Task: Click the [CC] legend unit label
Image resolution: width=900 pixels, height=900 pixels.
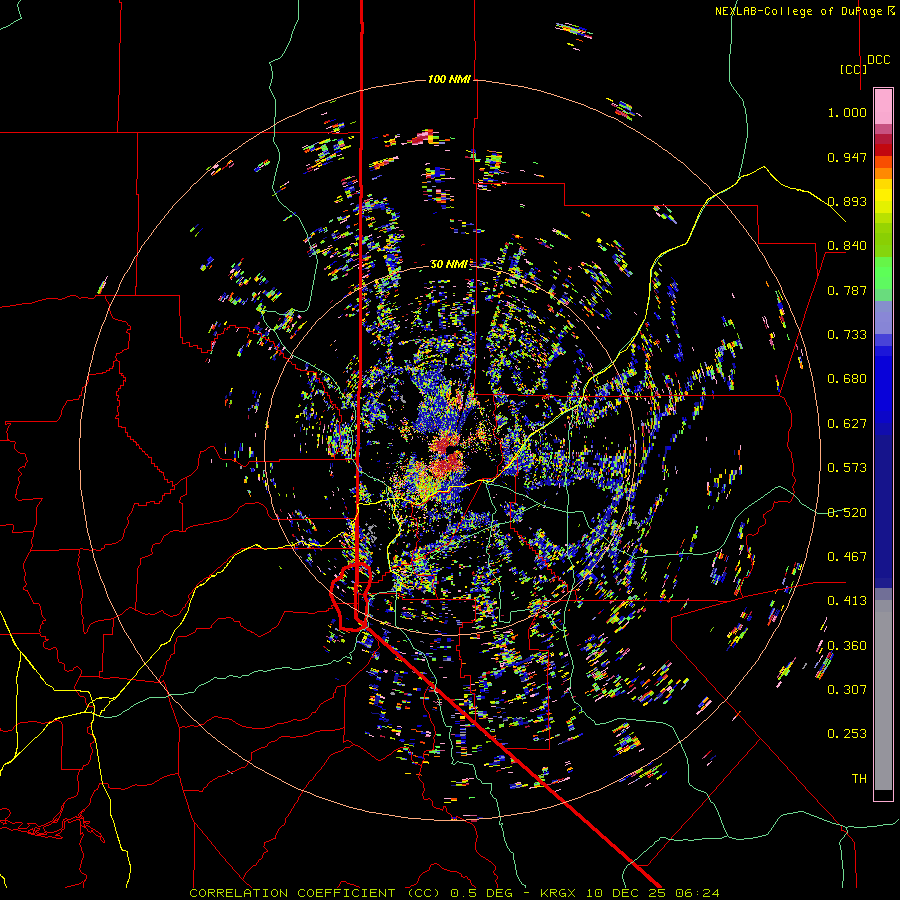Action: (854, 69)
